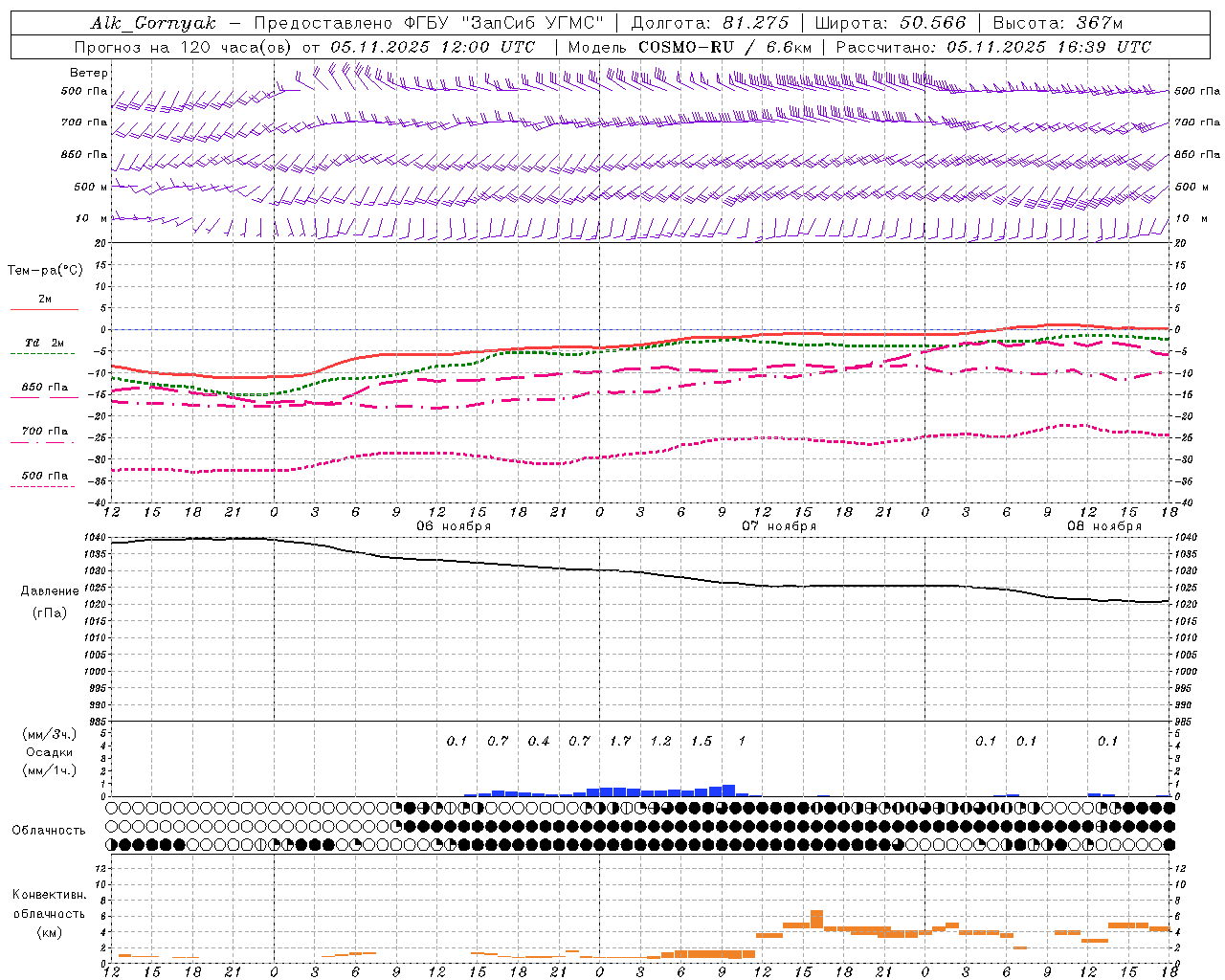Click the 'Тем-ра(°C)' axis title
The width and height of the screenshot is (1225, 980).
[45, 271]
